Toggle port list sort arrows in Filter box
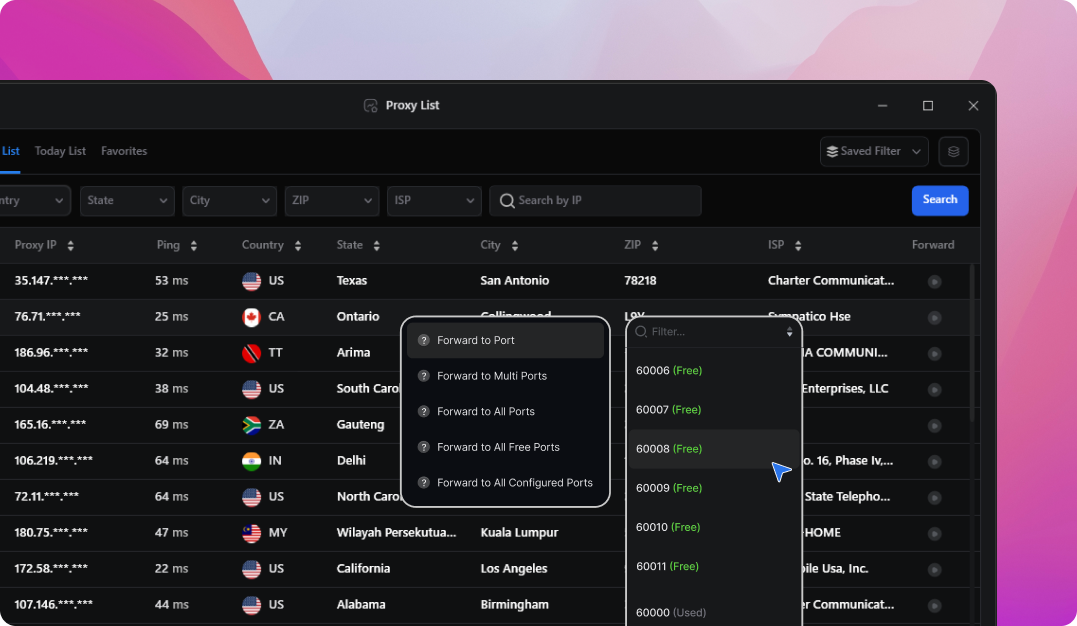This screenshot has width=1077, height=626. click(789, 332)
